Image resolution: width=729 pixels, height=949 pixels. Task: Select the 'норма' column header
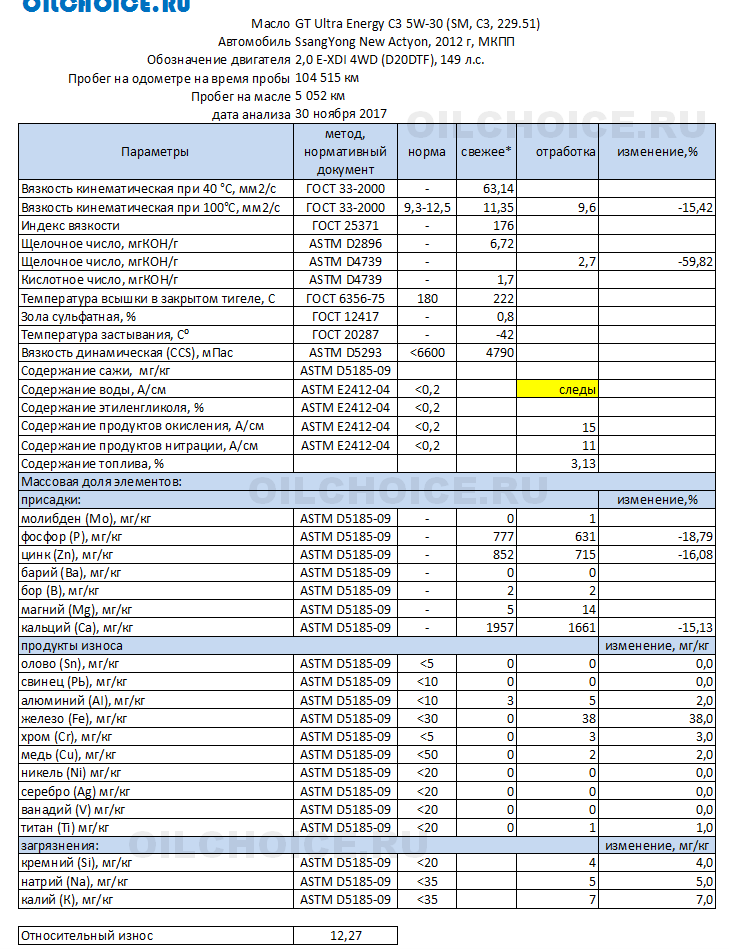[x=427, y=152]
